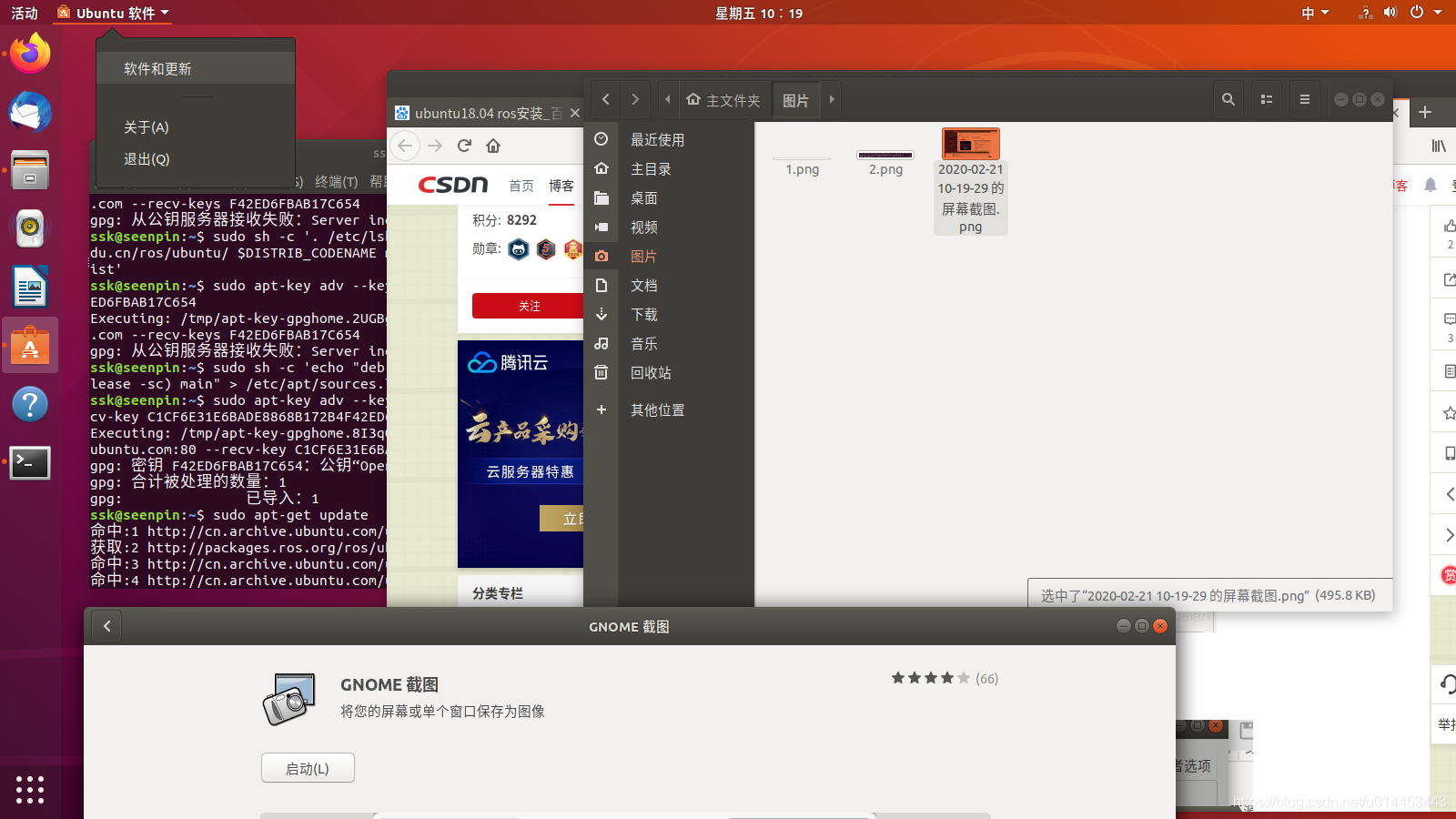1456x819 pixels.
Task: Click the browser back arrow
Action: 405,146
